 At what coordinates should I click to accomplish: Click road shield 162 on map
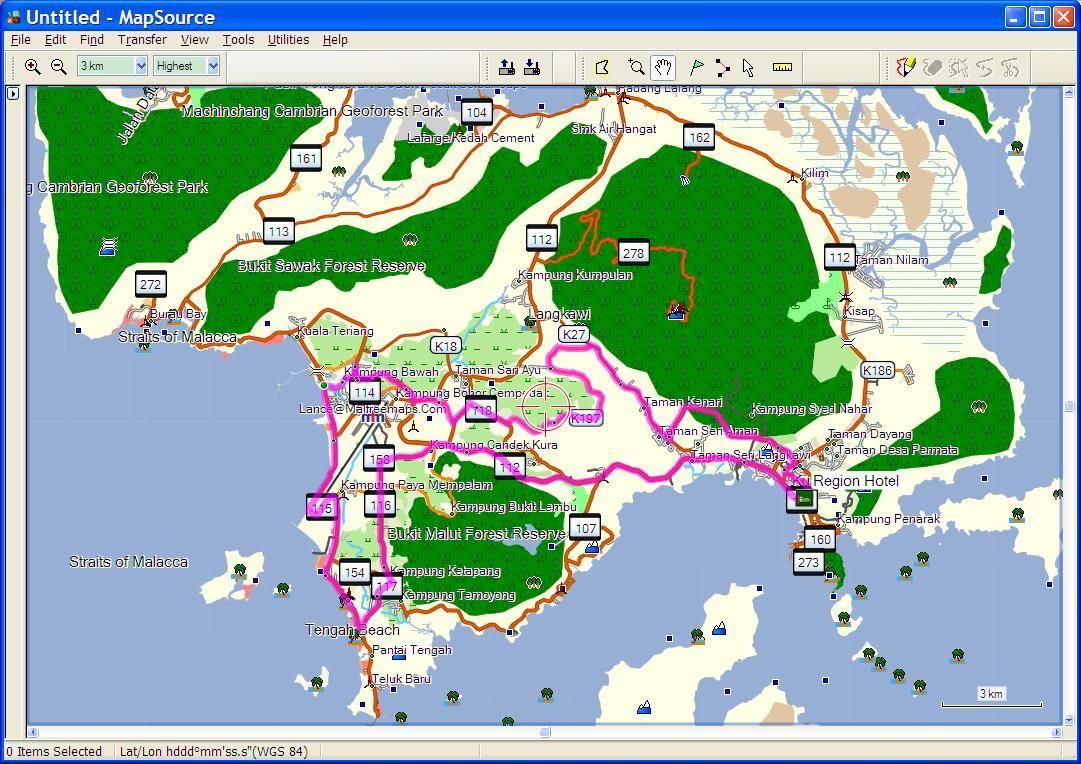[x=699, y=137]
